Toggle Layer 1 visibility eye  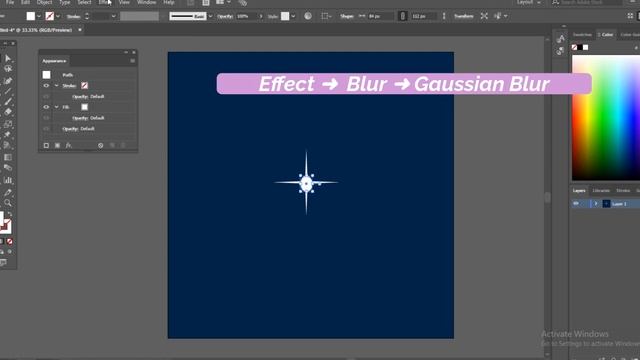point(576,203)
